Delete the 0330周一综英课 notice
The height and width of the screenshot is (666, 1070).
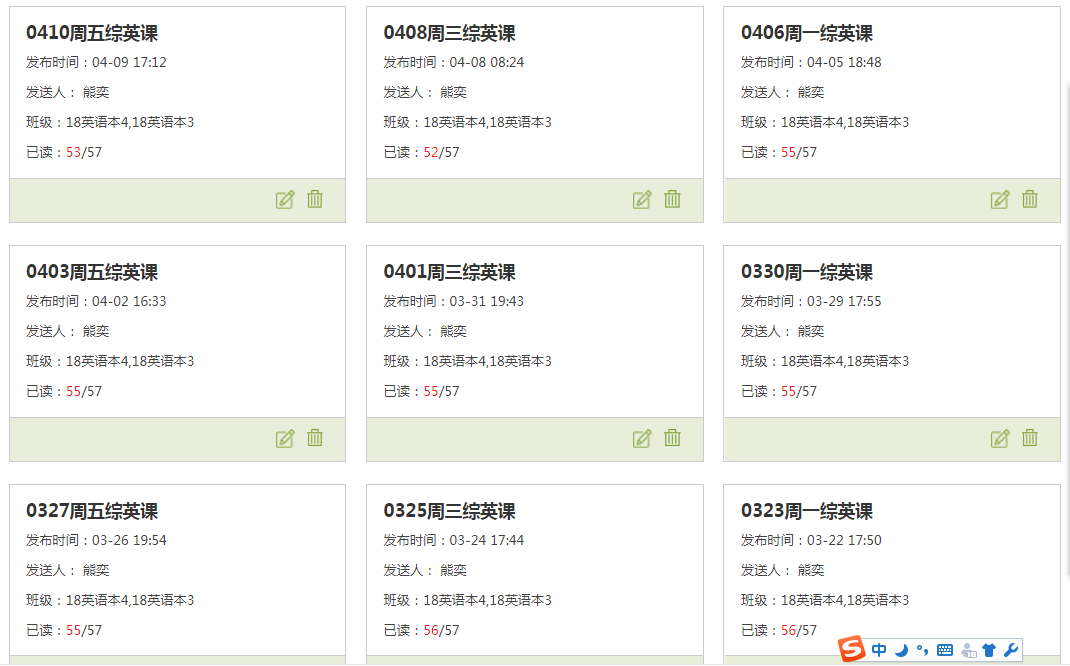(x=1030, y=438)
